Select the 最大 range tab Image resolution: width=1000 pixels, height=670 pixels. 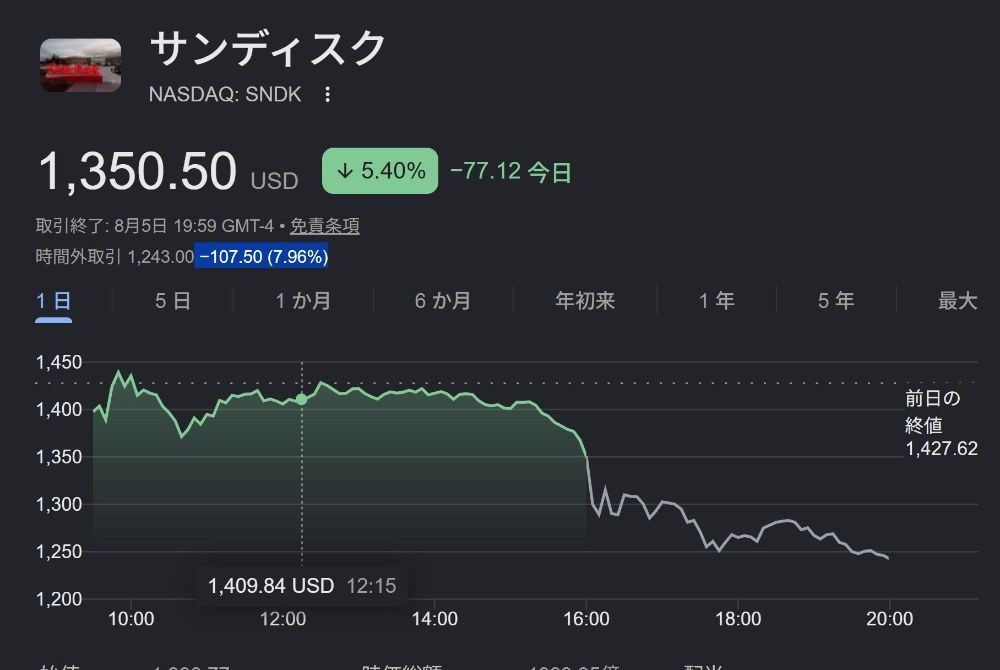[x=957, y=301]
